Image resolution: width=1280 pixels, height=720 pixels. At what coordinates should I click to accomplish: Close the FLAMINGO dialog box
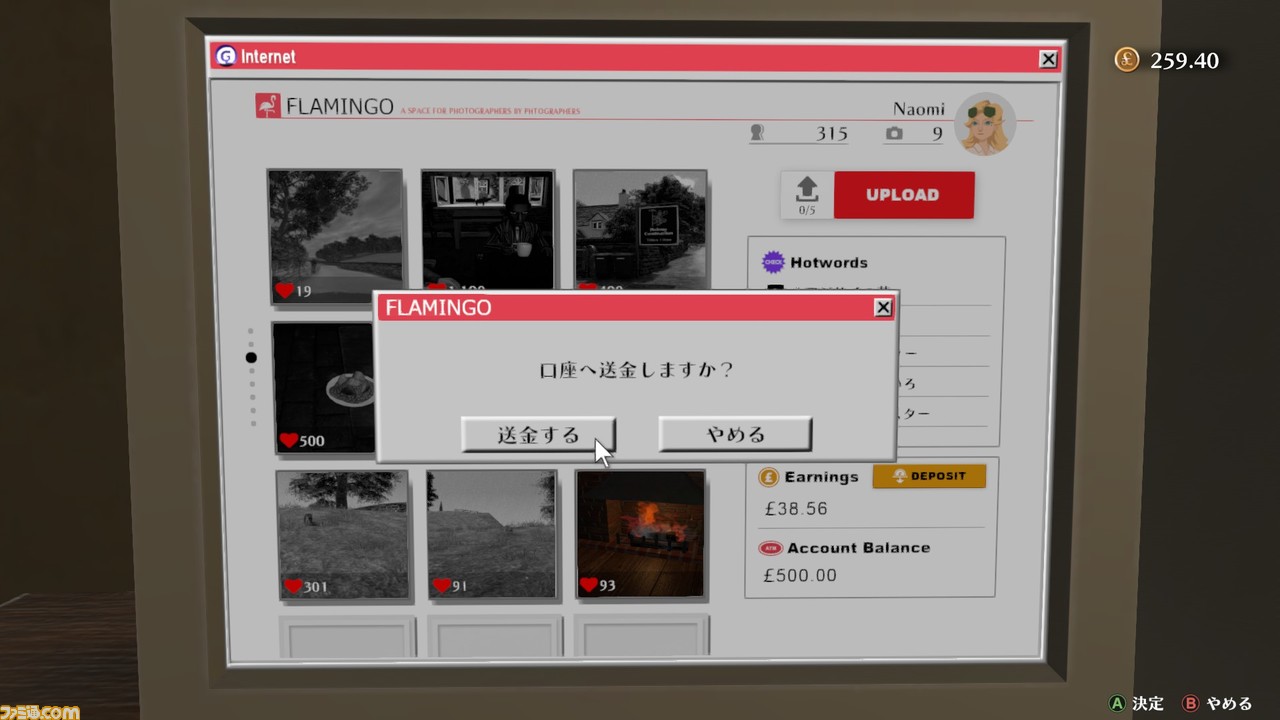(x=882, y=308)
